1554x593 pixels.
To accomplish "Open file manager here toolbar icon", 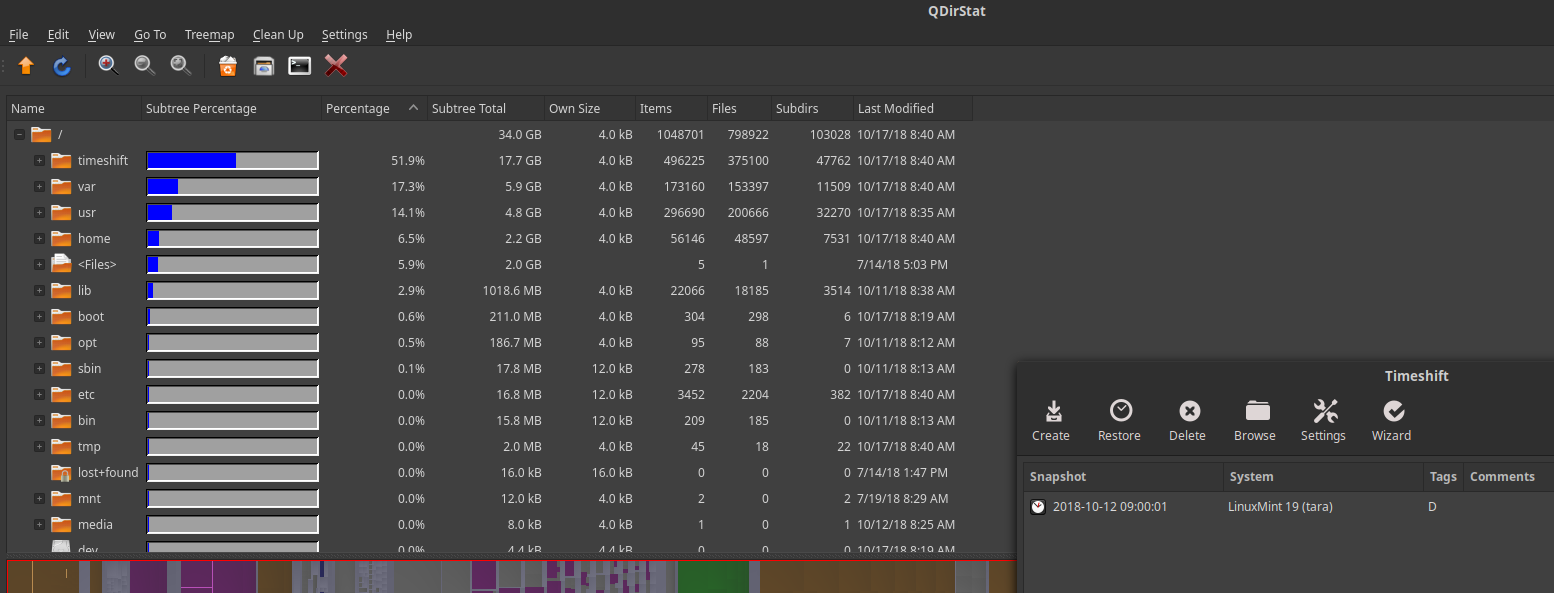I will click(x=264, y=66).
